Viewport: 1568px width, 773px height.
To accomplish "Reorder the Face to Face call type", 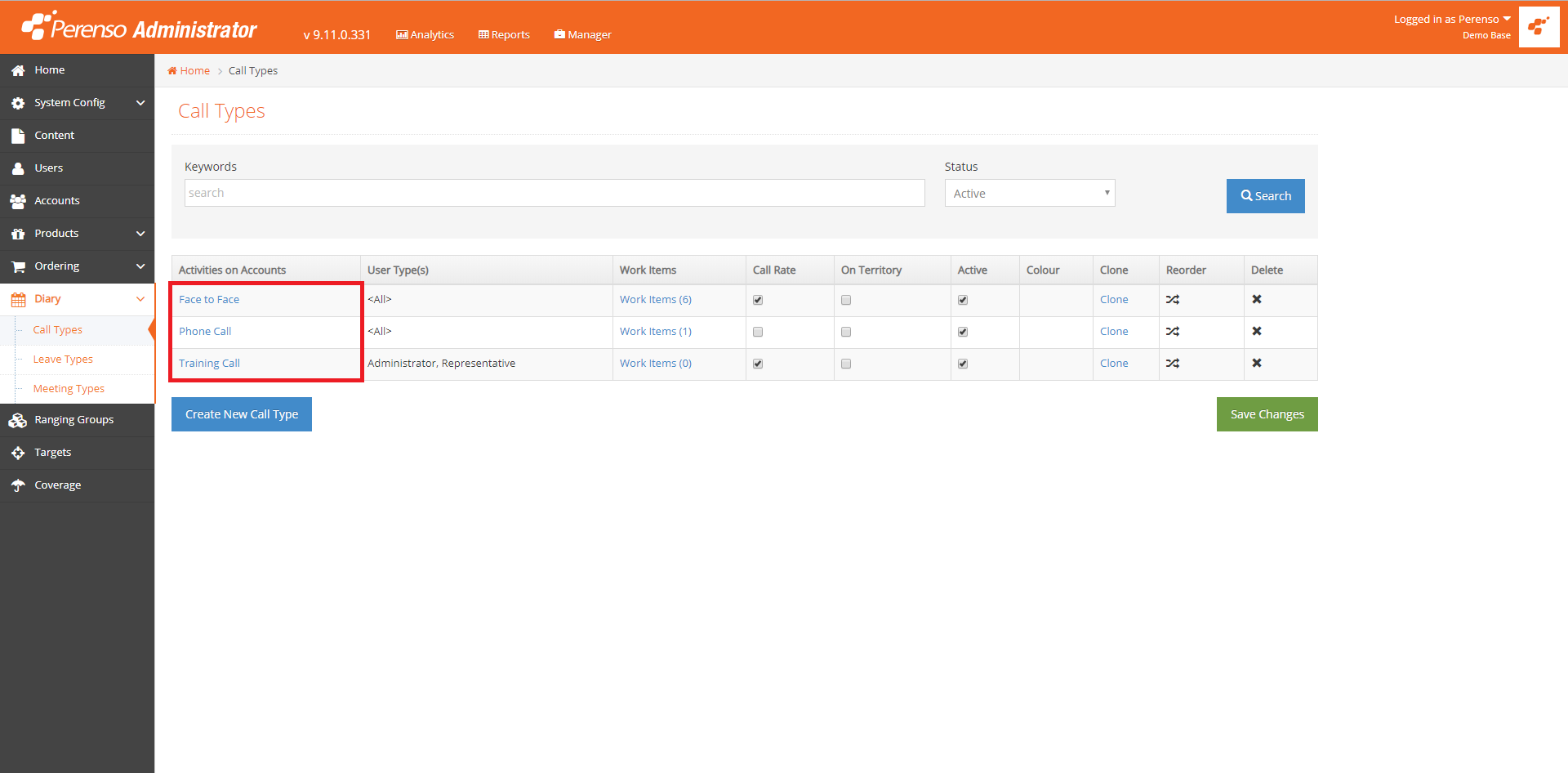I will point(1173,300).
